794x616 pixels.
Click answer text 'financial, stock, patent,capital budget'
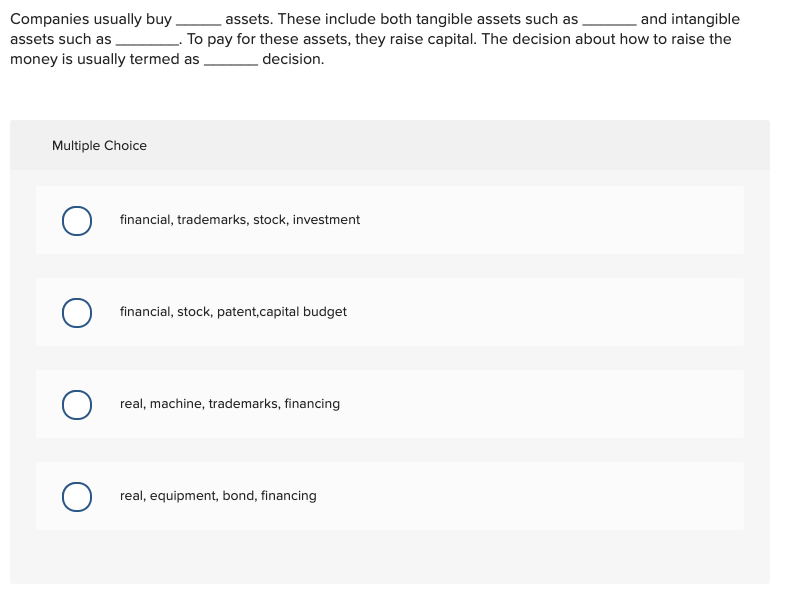click(233, 312)
